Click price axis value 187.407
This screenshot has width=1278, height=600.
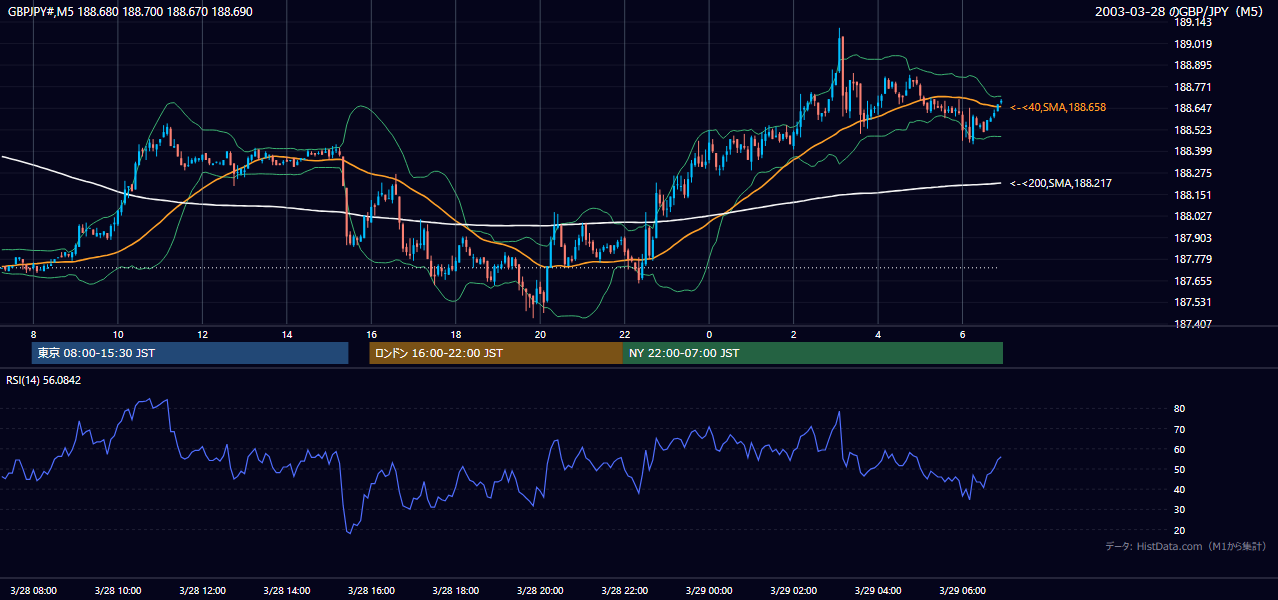(1193, 324)
